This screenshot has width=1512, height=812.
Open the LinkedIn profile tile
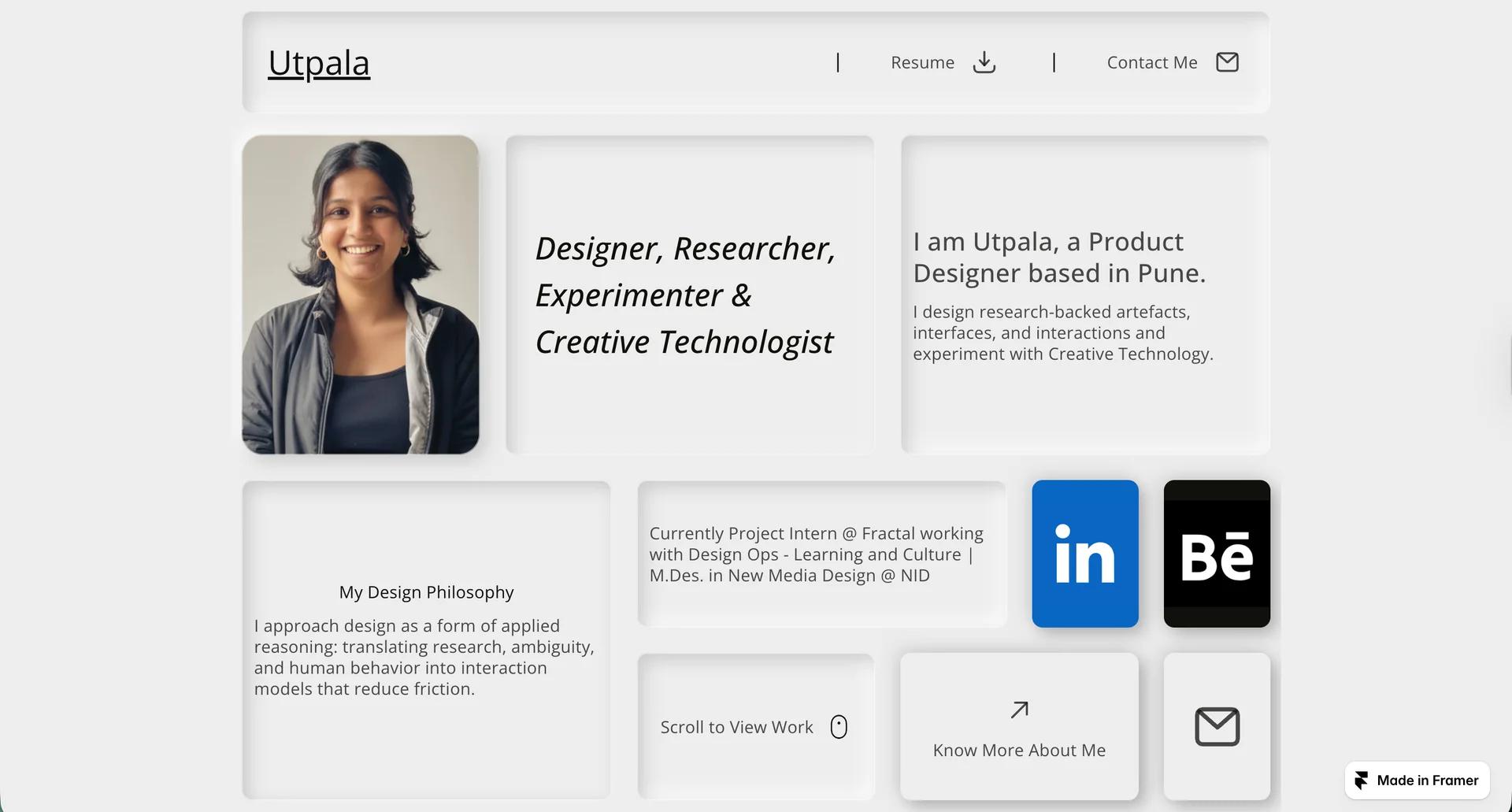coord(1085,554)
